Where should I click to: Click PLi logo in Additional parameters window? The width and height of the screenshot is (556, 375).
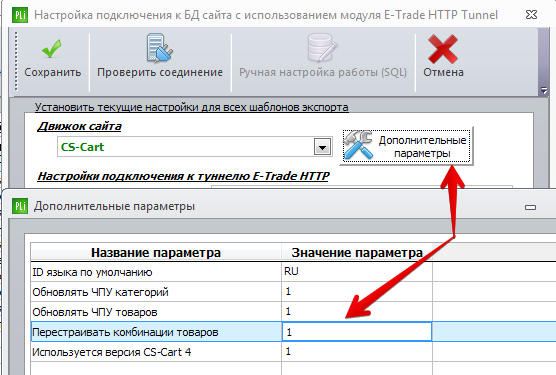coord(20,206)
